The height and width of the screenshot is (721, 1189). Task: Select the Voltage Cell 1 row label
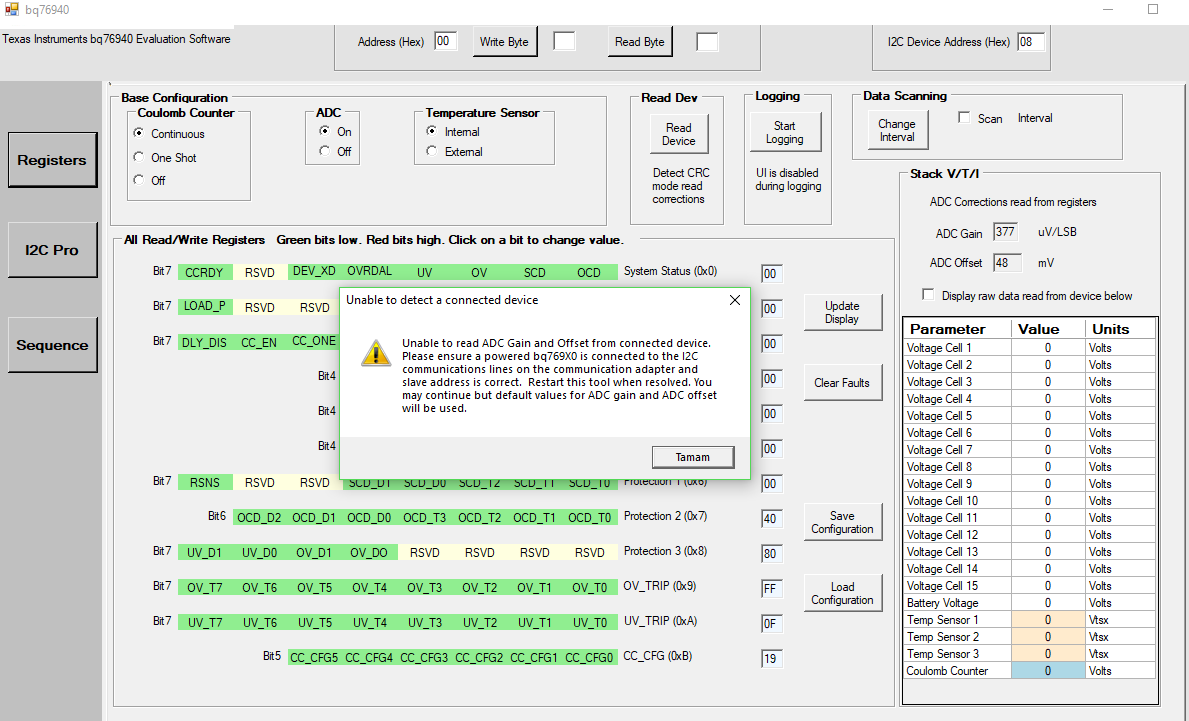coord(958,348)
